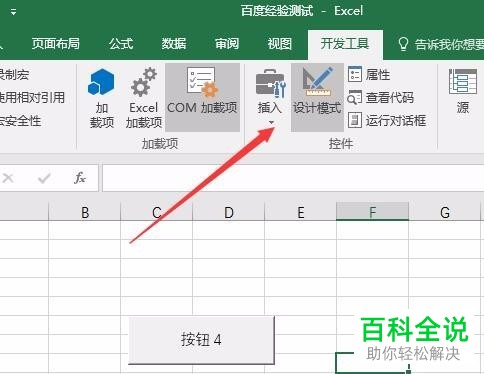The width and height of the screenshot is (484, 374).
Task: Select column E header
Action: tap(301, 212)
